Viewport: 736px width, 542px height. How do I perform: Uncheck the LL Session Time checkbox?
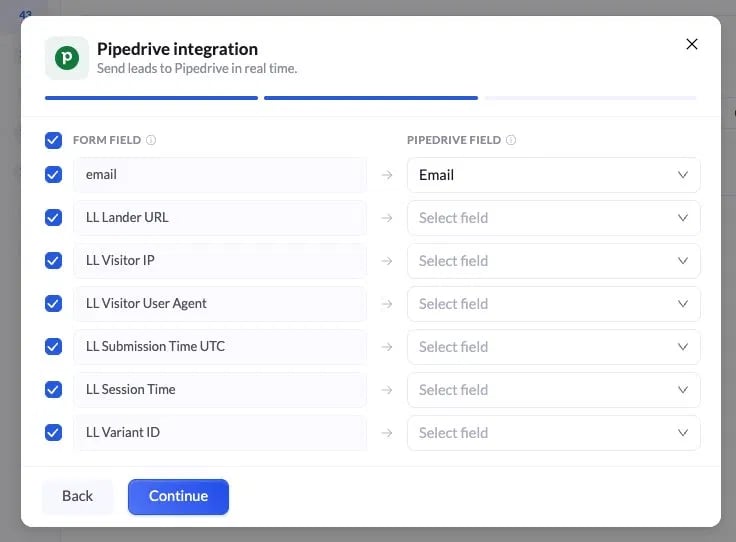point(54,389)
